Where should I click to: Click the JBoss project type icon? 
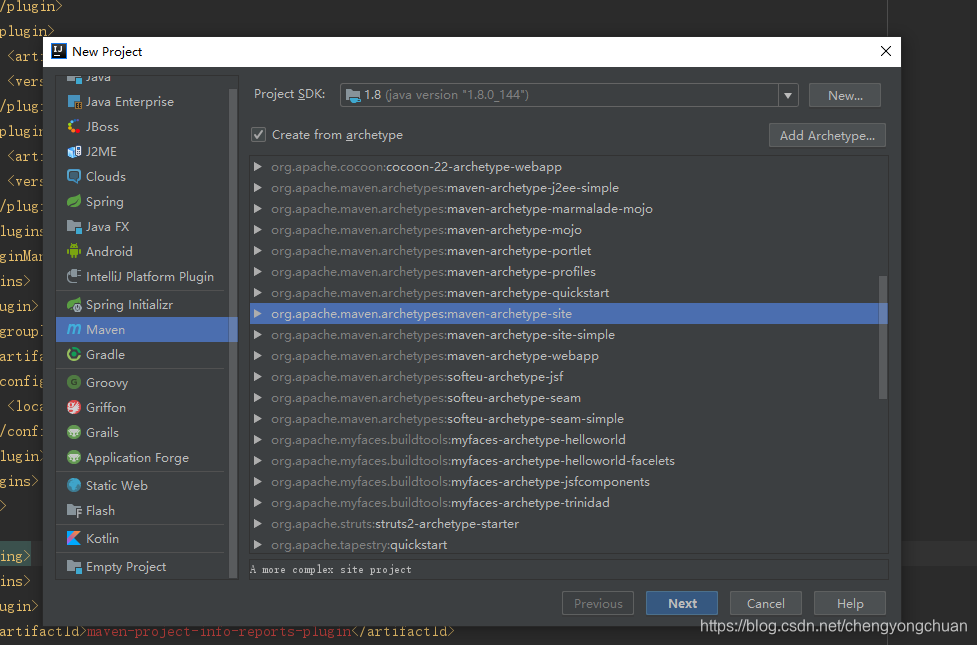point(74,127)
